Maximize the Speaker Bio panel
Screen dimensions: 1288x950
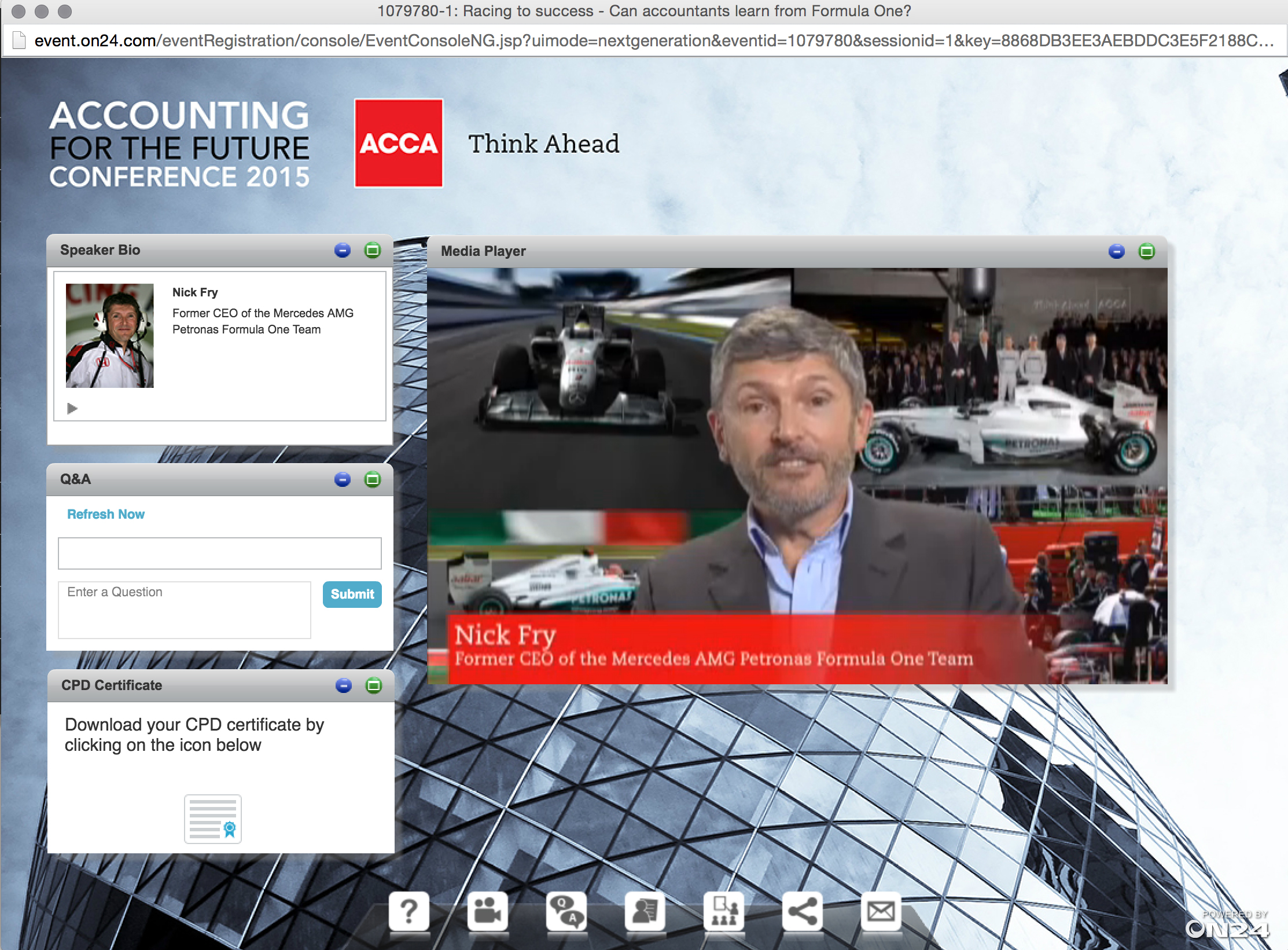point(373,250)
